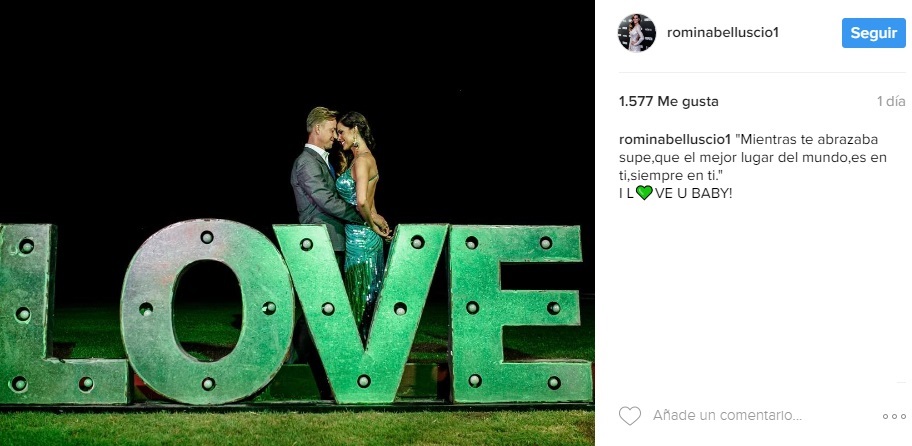
Task: Click the bold rominabelluscio1 username in caption
Action: (x=681, y=139)
